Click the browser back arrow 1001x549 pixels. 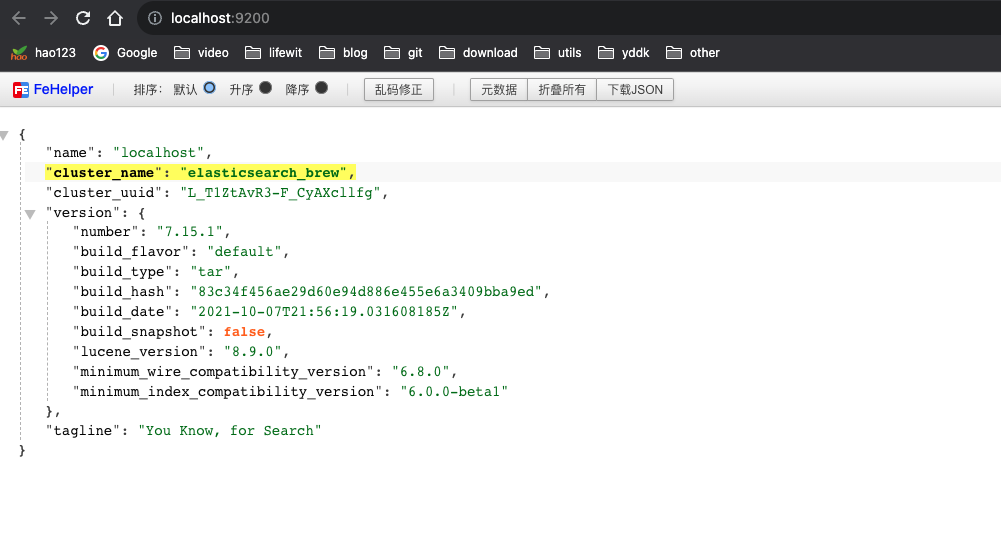pos(19,18)
